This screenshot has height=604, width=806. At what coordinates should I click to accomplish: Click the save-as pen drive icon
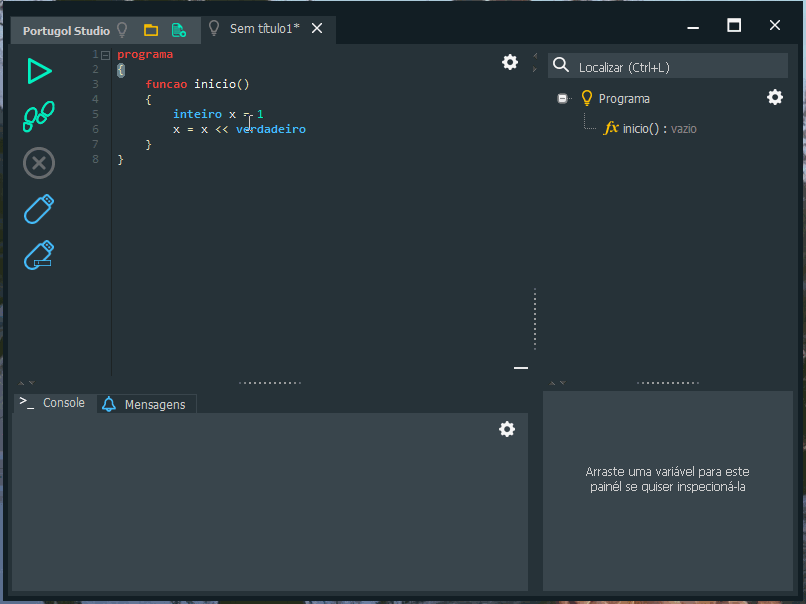39,255
